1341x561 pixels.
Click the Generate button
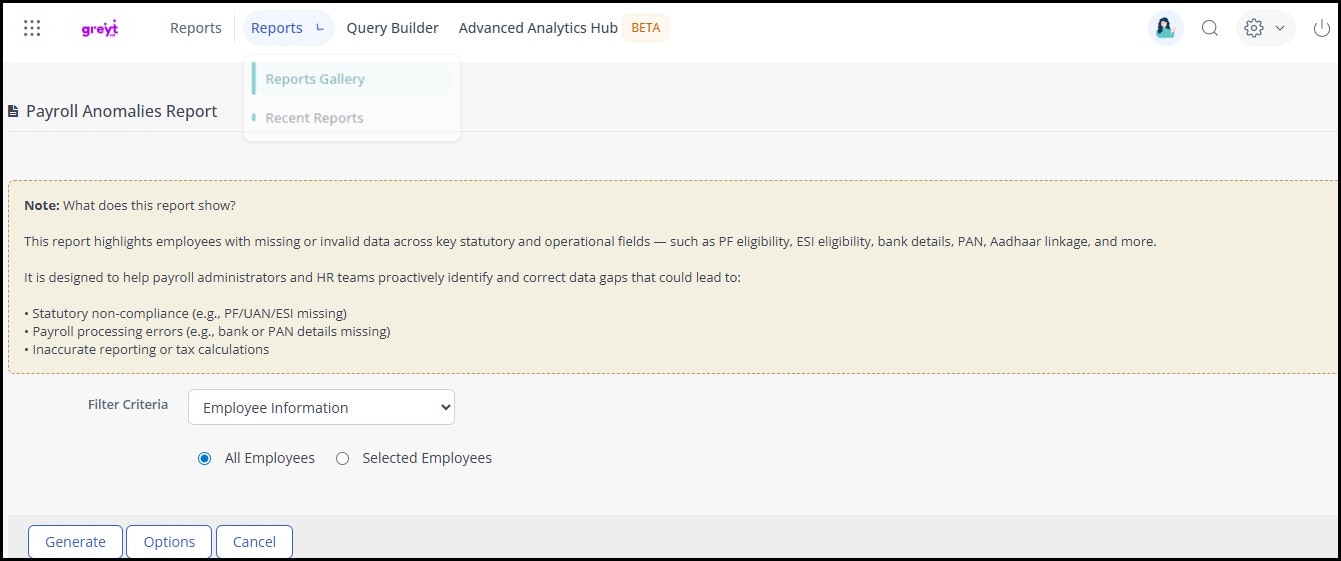pyautogui.click(x=75, y=541)
